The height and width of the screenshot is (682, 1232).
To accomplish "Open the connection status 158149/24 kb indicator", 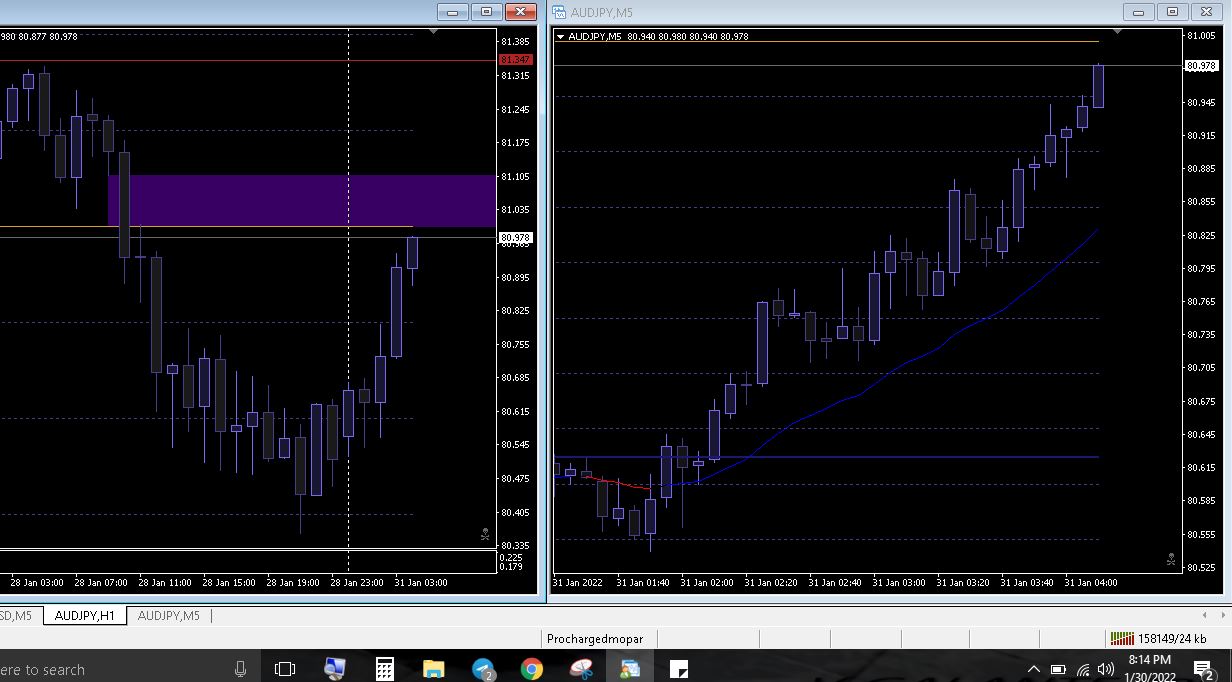I will tap(1160, 638).
